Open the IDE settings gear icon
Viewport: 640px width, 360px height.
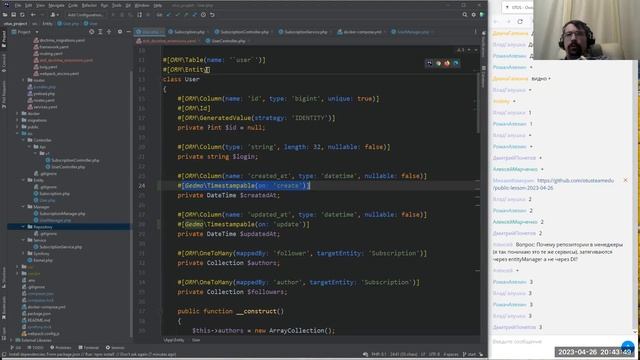(x=473, y=15)
